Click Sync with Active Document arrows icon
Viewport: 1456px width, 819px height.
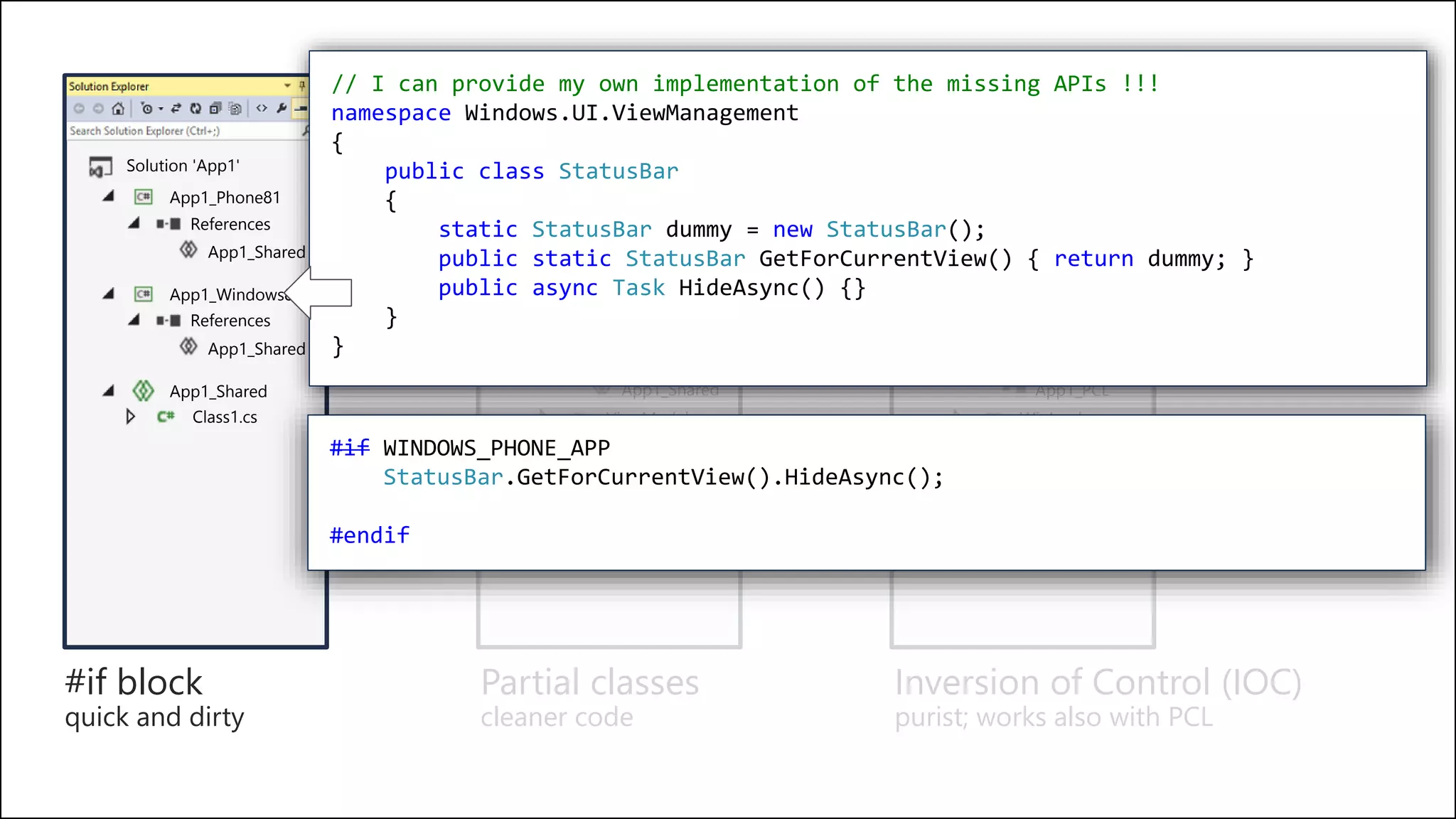176,108
